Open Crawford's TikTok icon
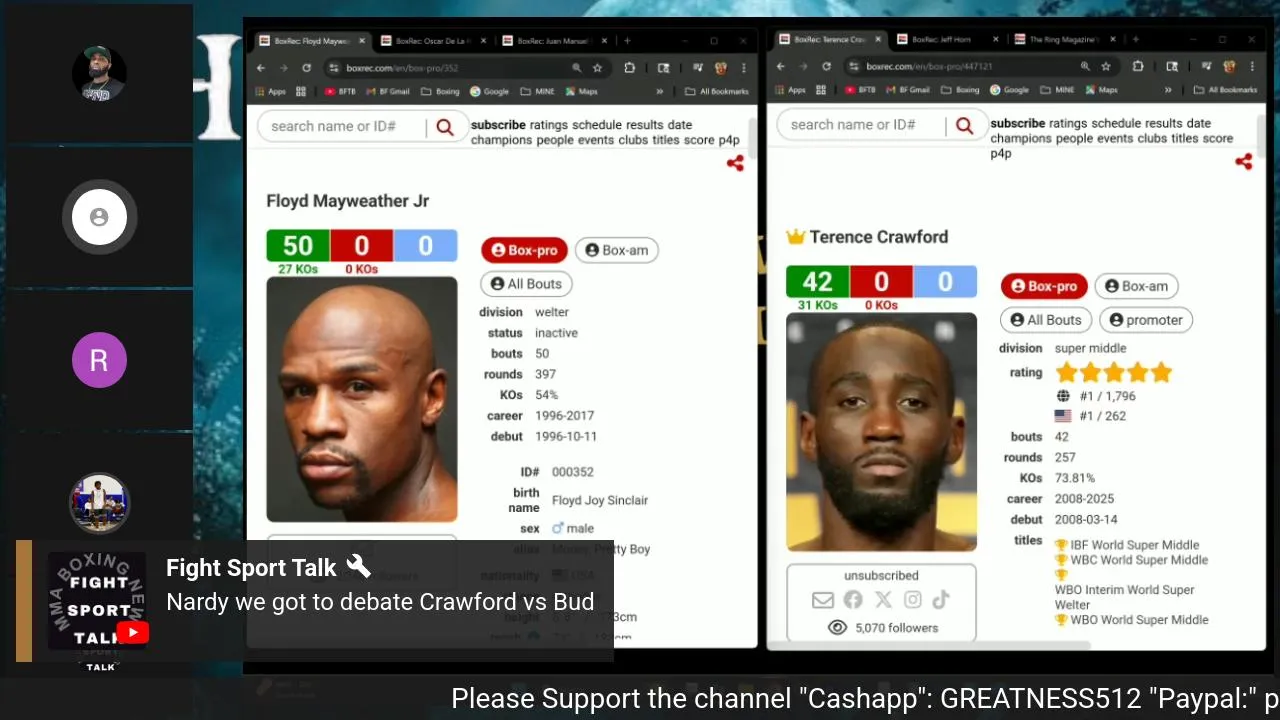 tap(941, 600)
